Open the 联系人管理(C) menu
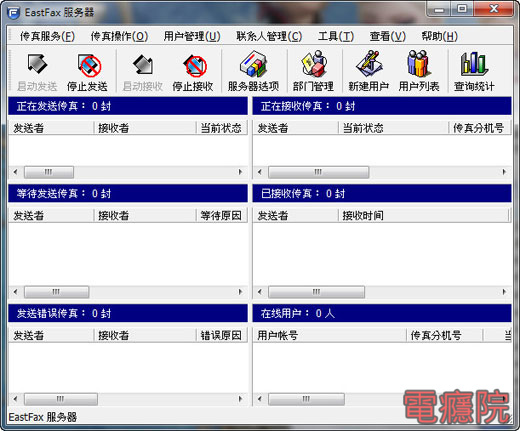The height and width of the screenshot is (431, 520). click(269, 36)
